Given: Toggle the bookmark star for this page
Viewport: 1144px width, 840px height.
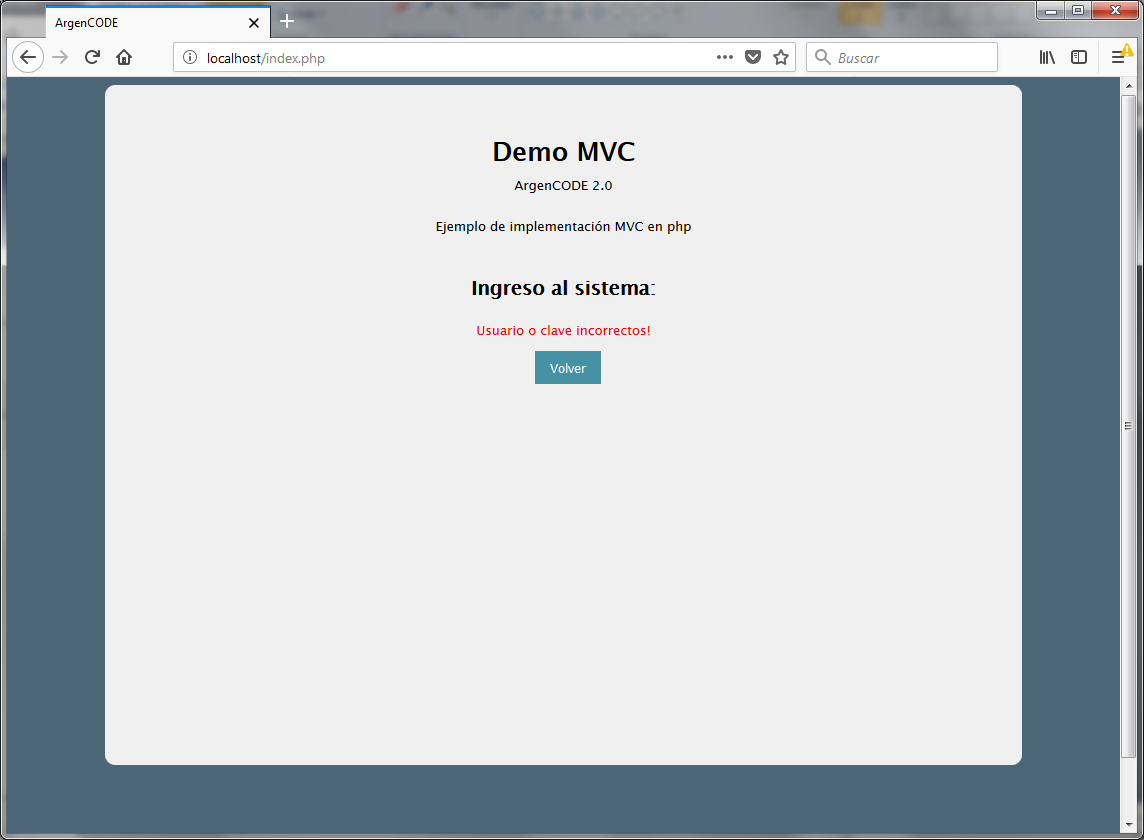Looking at the screenshot, I should coord(781,57).
